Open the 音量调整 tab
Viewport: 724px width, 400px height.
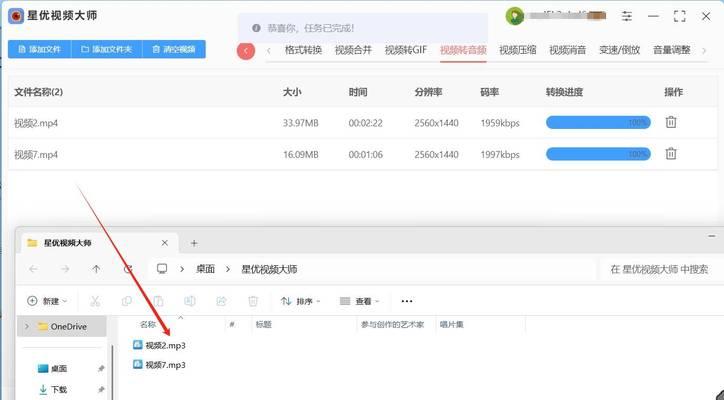671,50
